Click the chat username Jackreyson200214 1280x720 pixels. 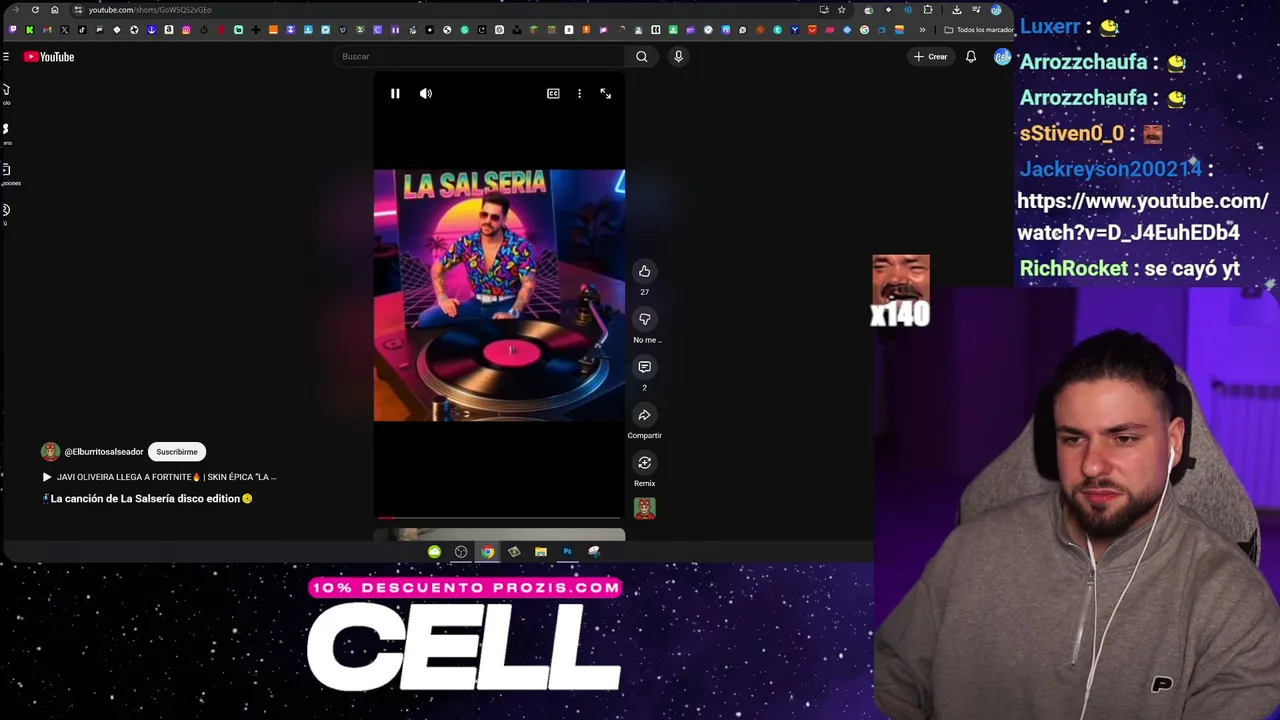(1110, 169)
